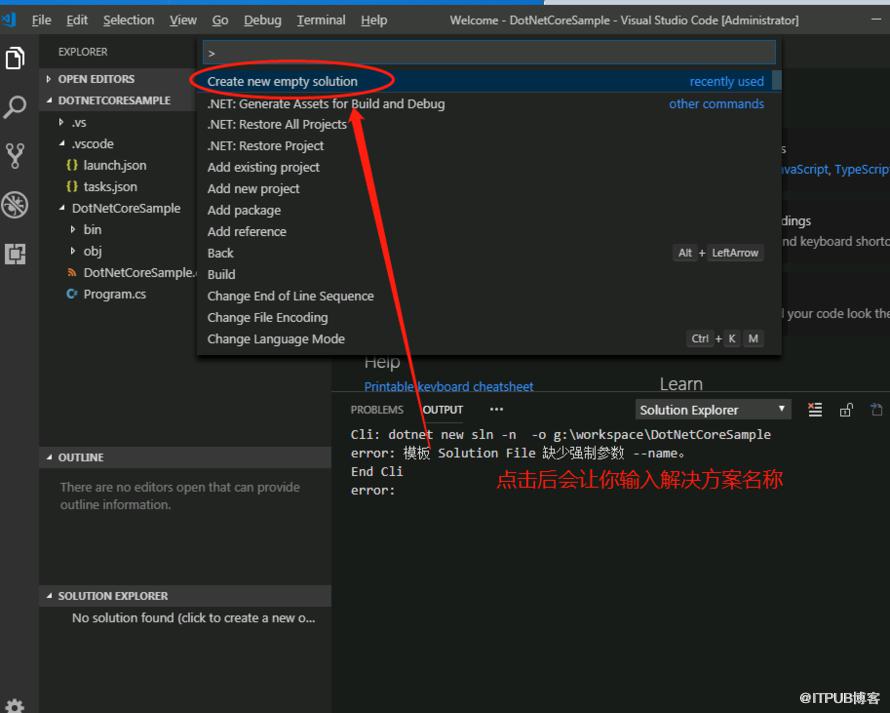Open the Extensions view in activity bar
The width and height of the screenshot is (890, 713).
tap(15, 254)
